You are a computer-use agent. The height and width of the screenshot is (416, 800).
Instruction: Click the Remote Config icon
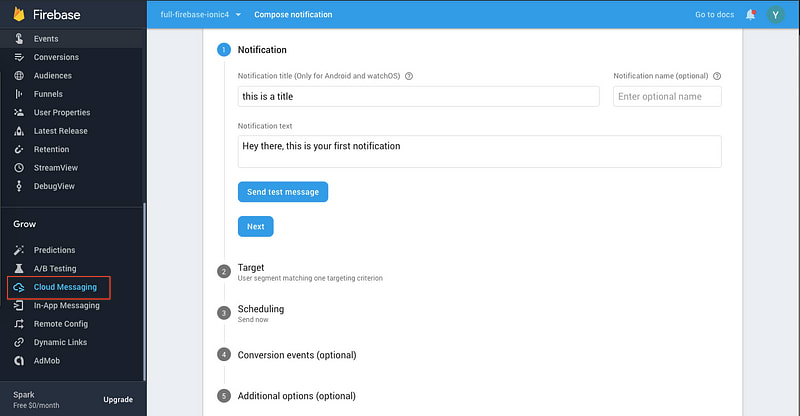click(x=19, y=324)
